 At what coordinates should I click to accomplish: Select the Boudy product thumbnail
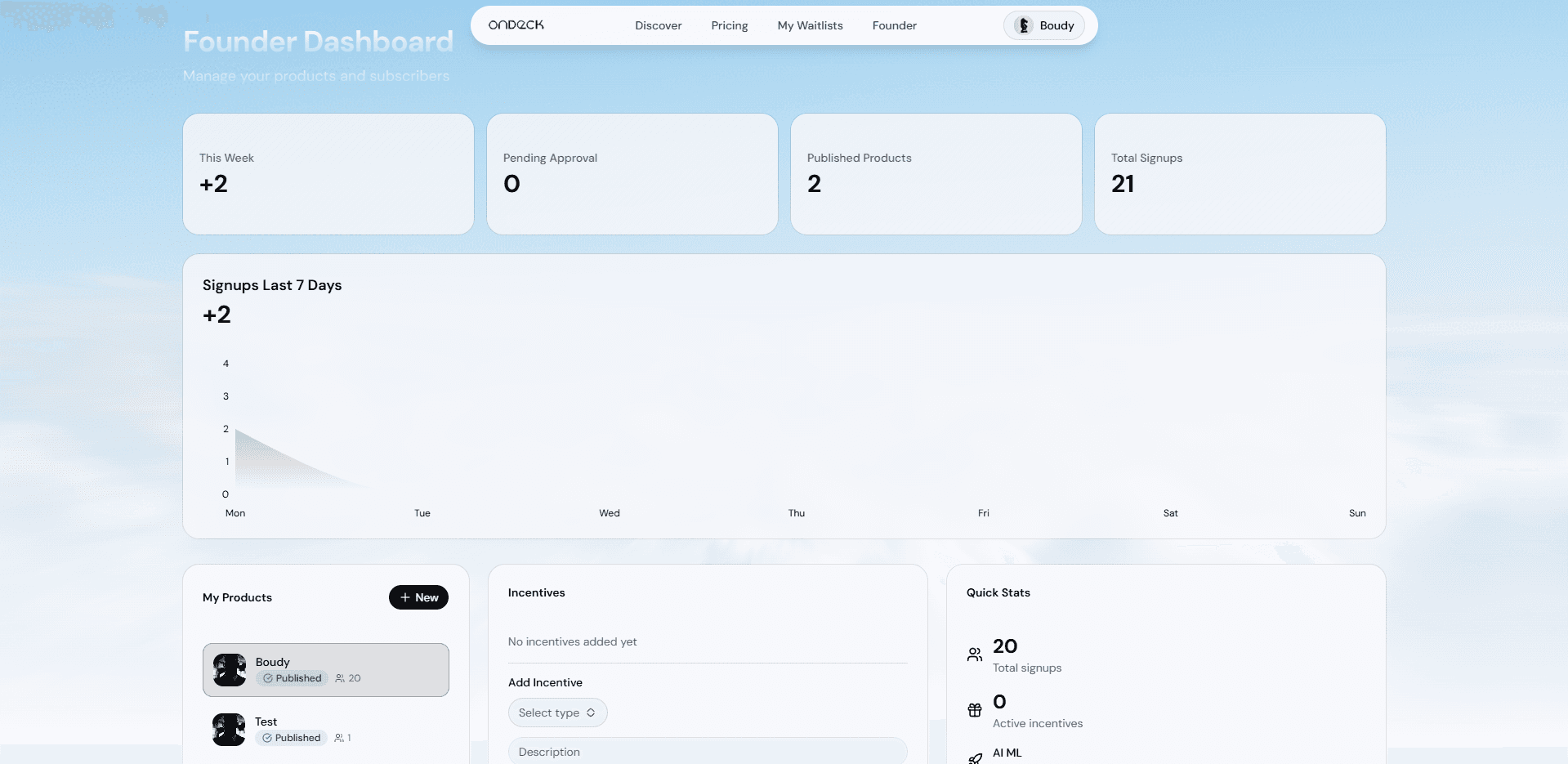(229, 669)
